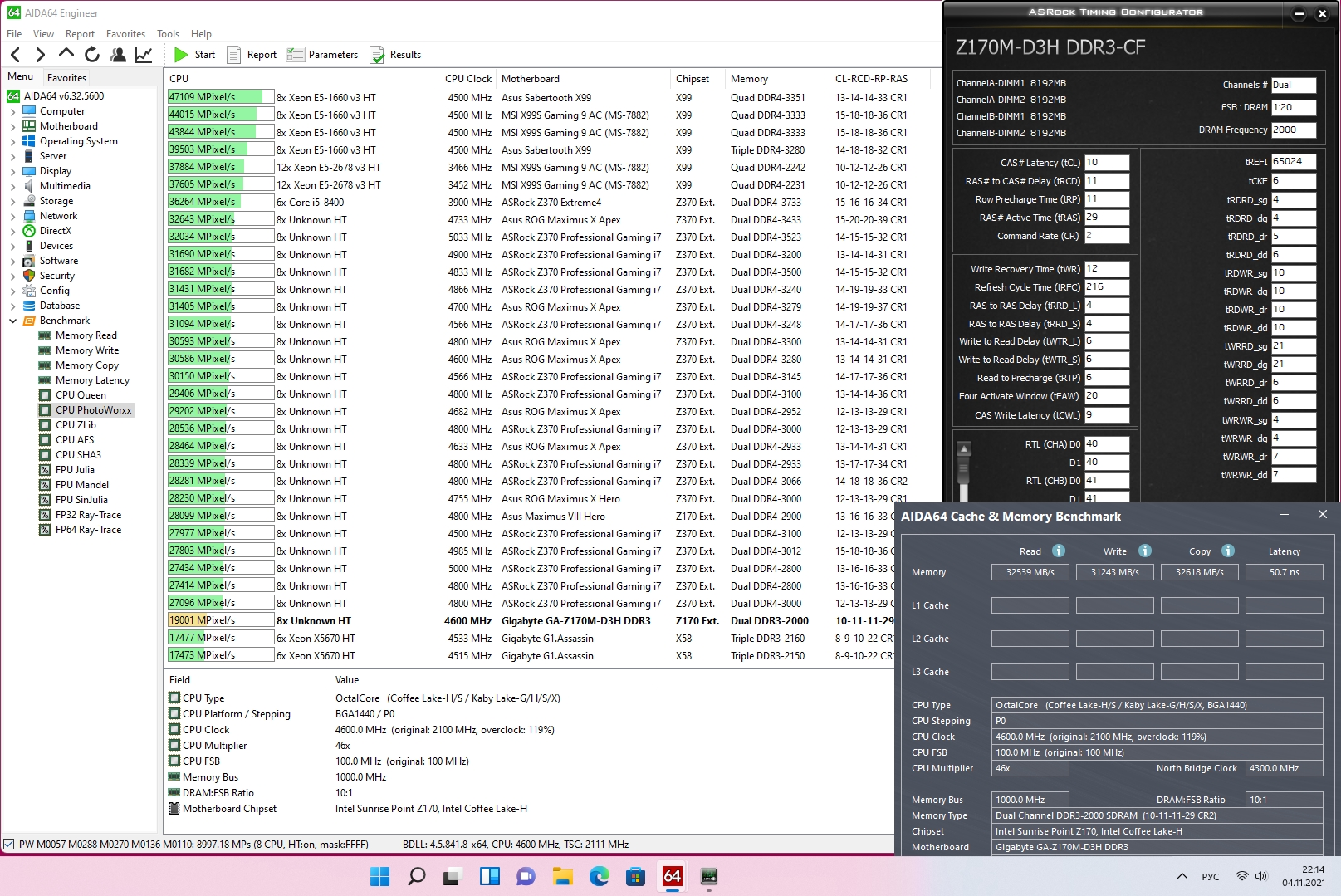Expand the Motherboard tree node
The height and width of the screenshot is (896, 1341).
coord(12,126)
